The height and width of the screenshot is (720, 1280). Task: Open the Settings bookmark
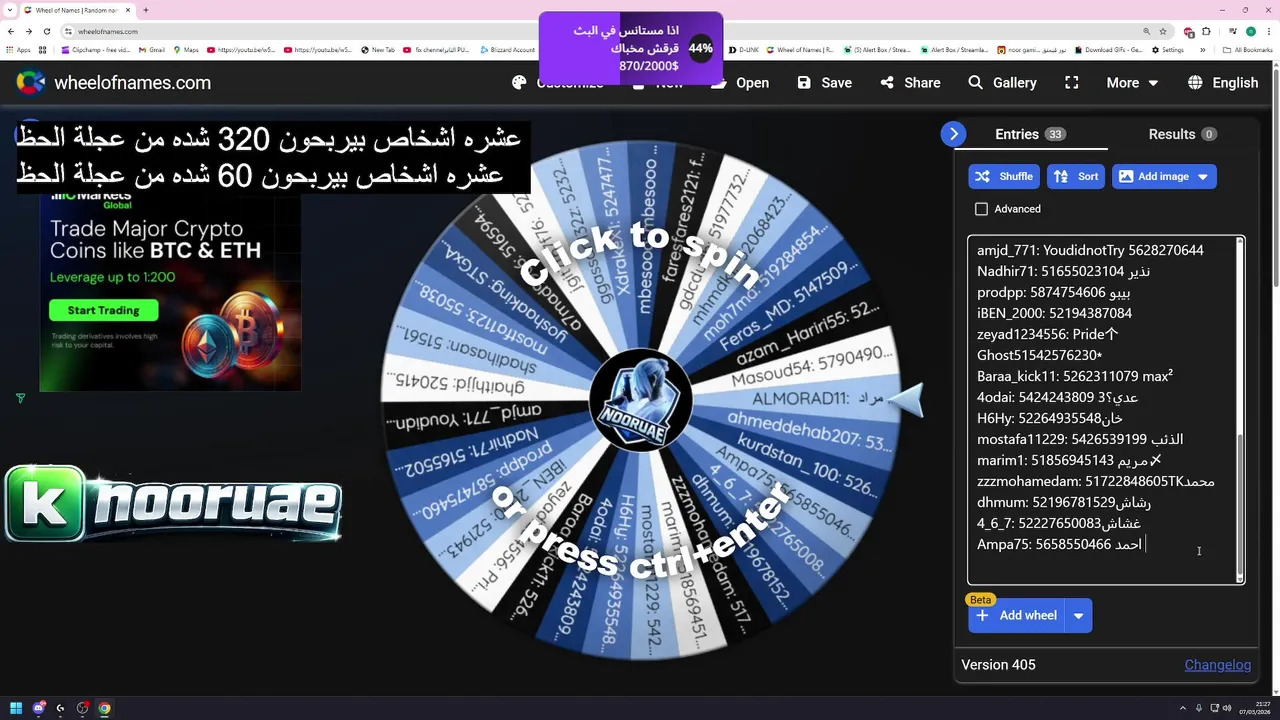(1168, 50)
